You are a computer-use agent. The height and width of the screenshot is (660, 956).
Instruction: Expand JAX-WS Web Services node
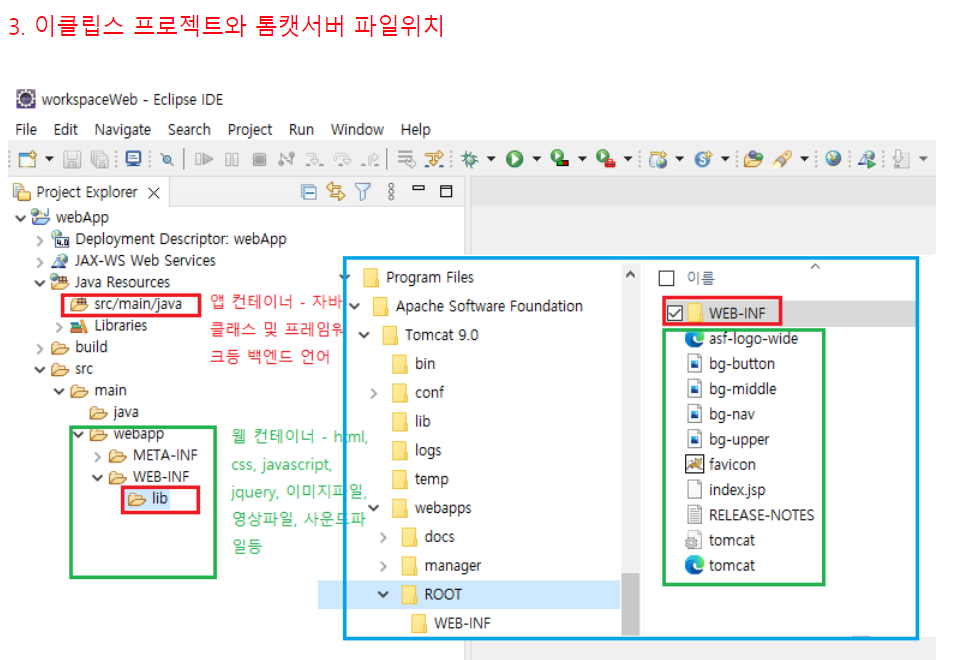(40, 262)
